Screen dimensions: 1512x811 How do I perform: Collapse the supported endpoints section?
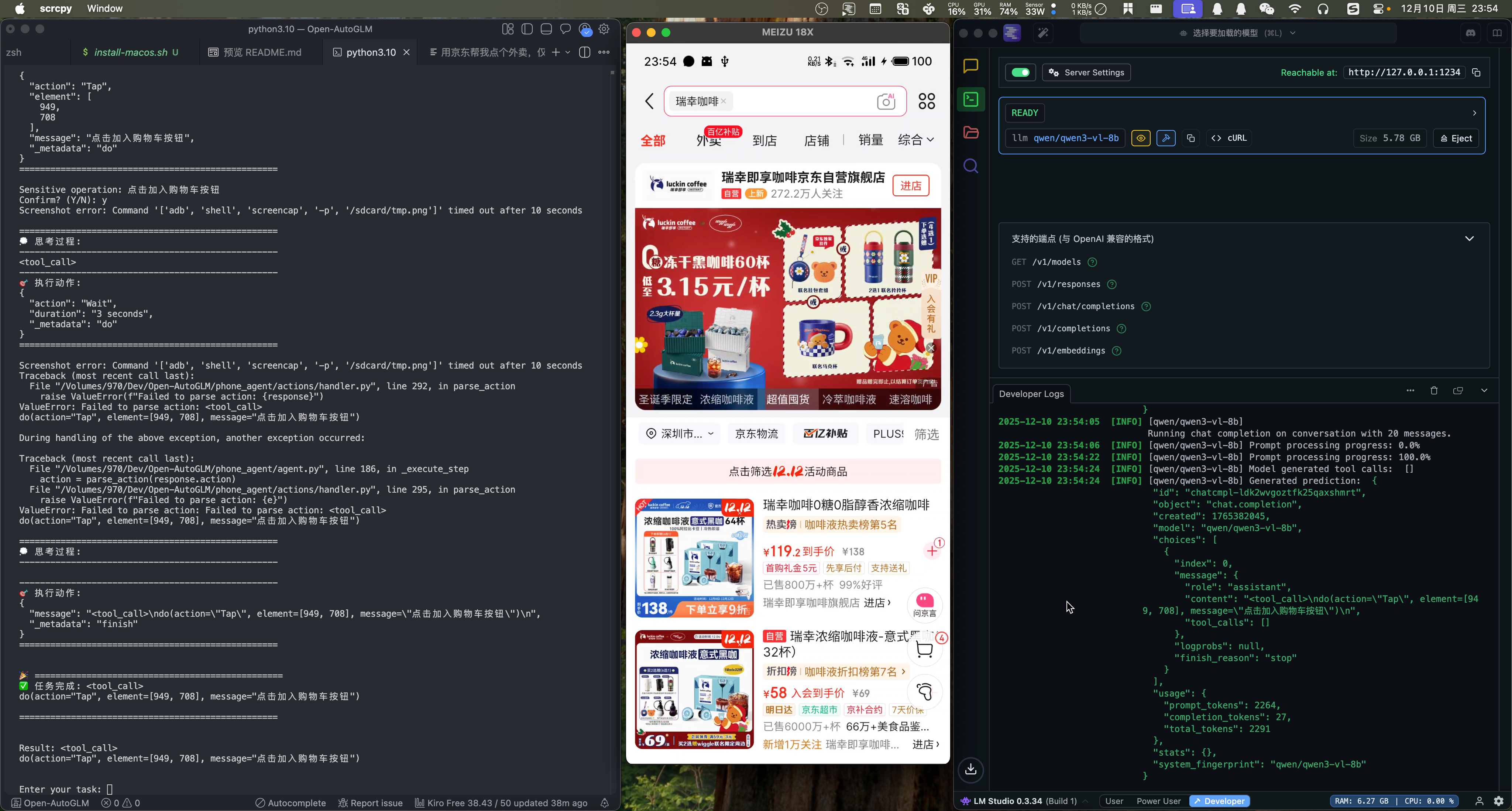(x=1469, y=239)
